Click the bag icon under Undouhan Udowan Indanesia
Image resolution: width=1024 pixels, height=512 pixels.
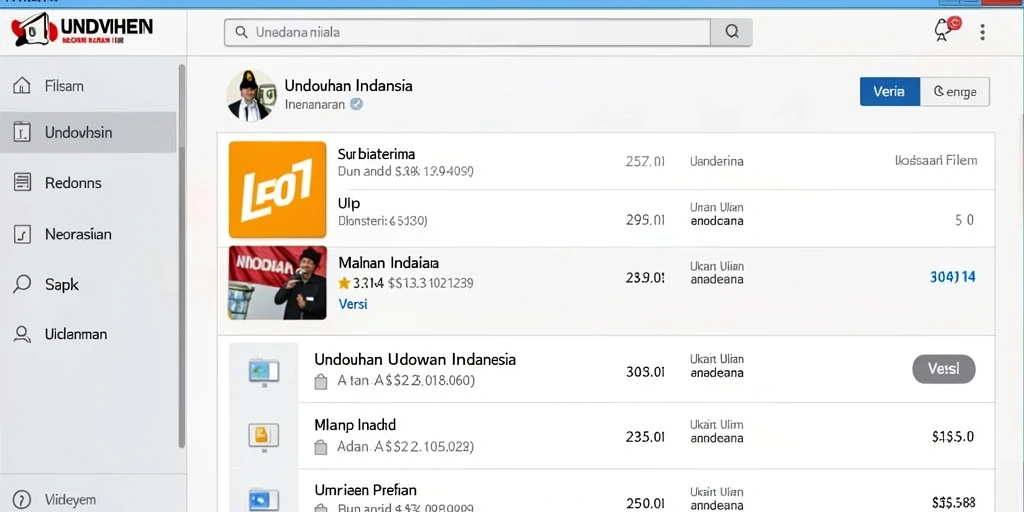pos(321,382)
